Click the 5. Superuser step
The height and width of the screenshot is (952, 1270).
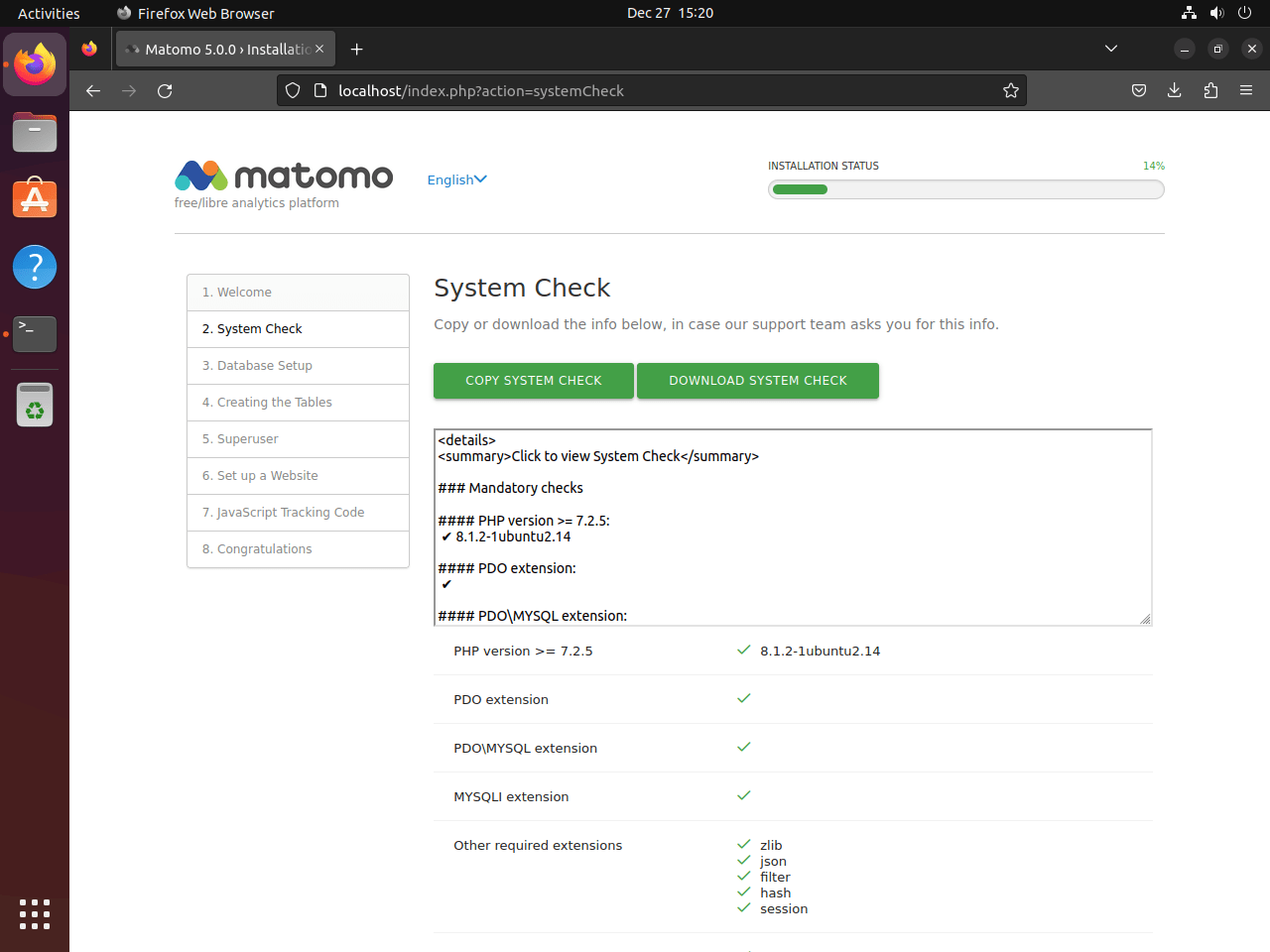point(298,439)
